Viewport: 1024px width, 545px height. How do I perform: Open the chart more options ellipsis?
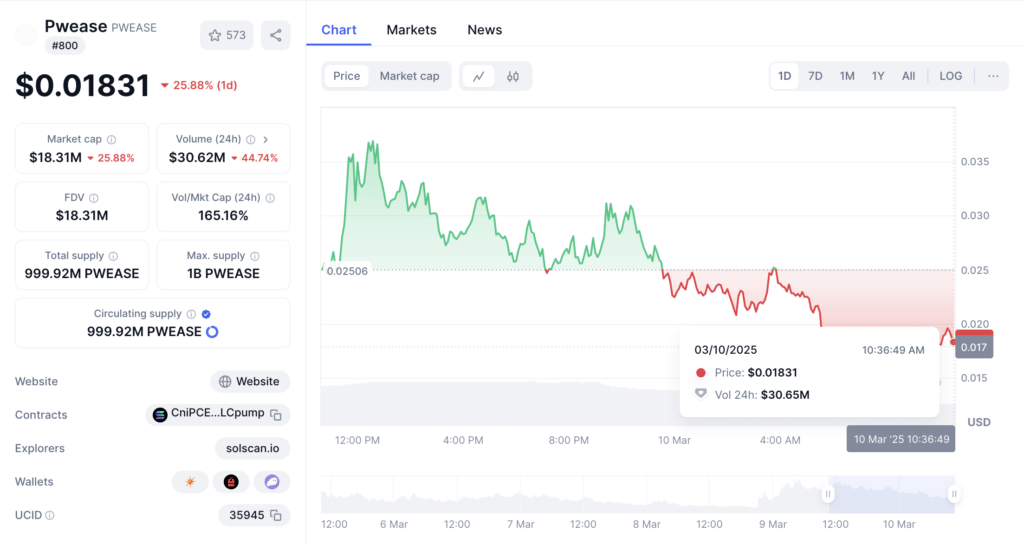(x=993, y=76)
